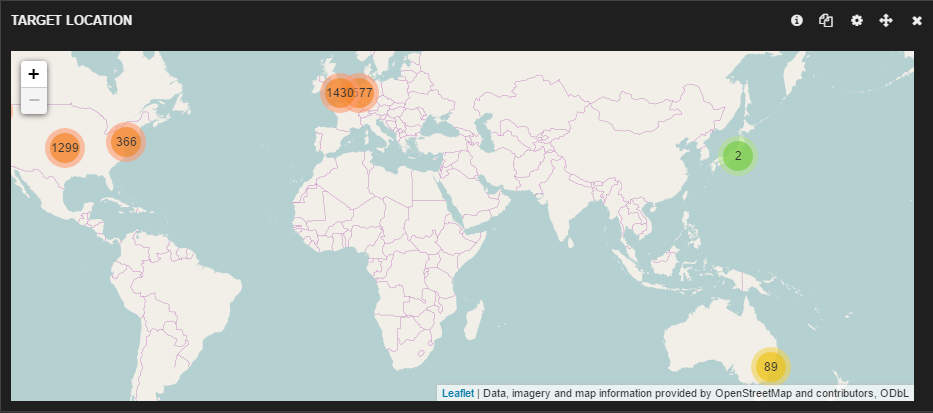
Task: Open the yellow 89 cluster in Australia
Action: [770, 367]
